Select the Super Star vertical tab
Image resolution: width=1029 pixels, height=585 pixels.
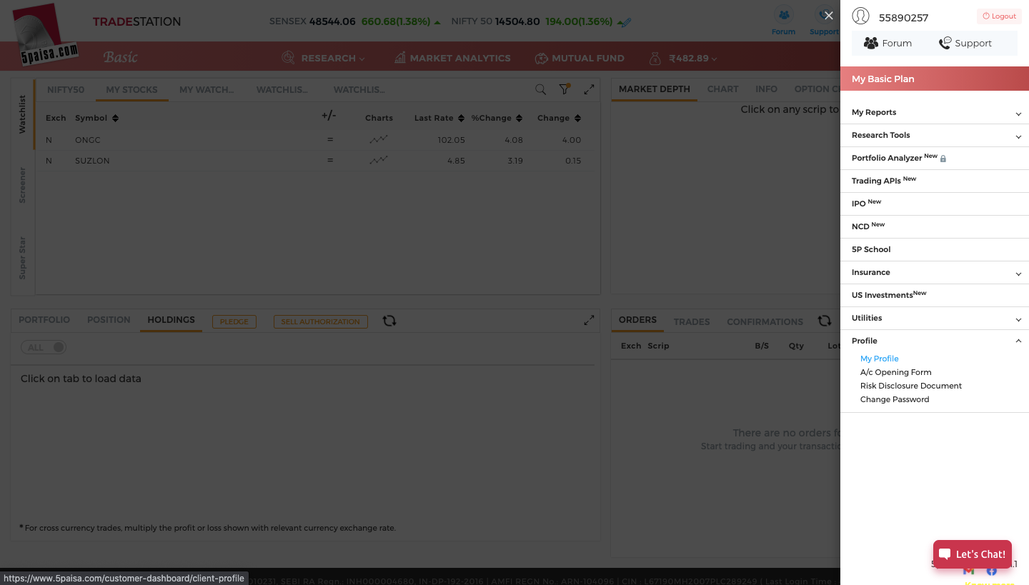22,257
